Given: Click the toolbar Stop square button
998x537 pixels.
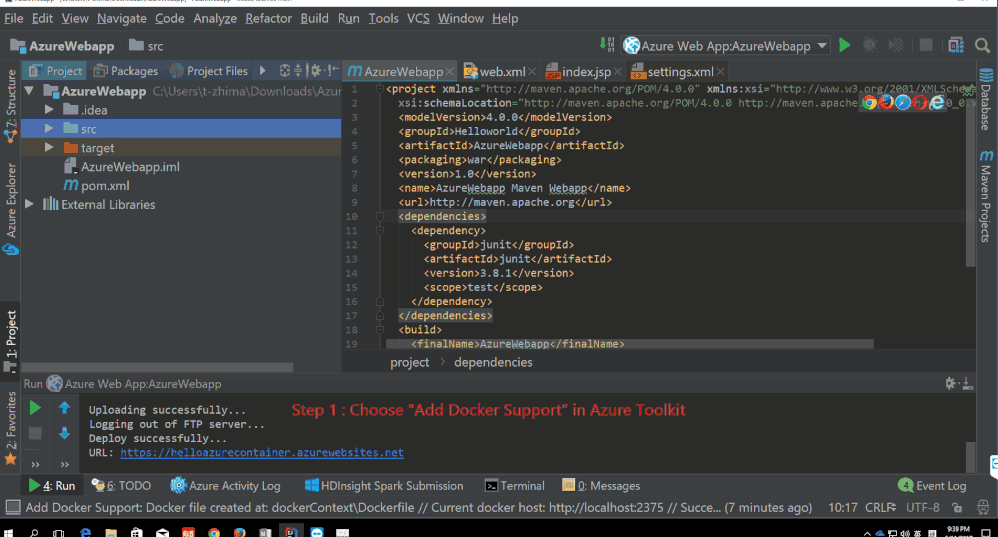Looking at the screenshot, I should coord(926,45).
